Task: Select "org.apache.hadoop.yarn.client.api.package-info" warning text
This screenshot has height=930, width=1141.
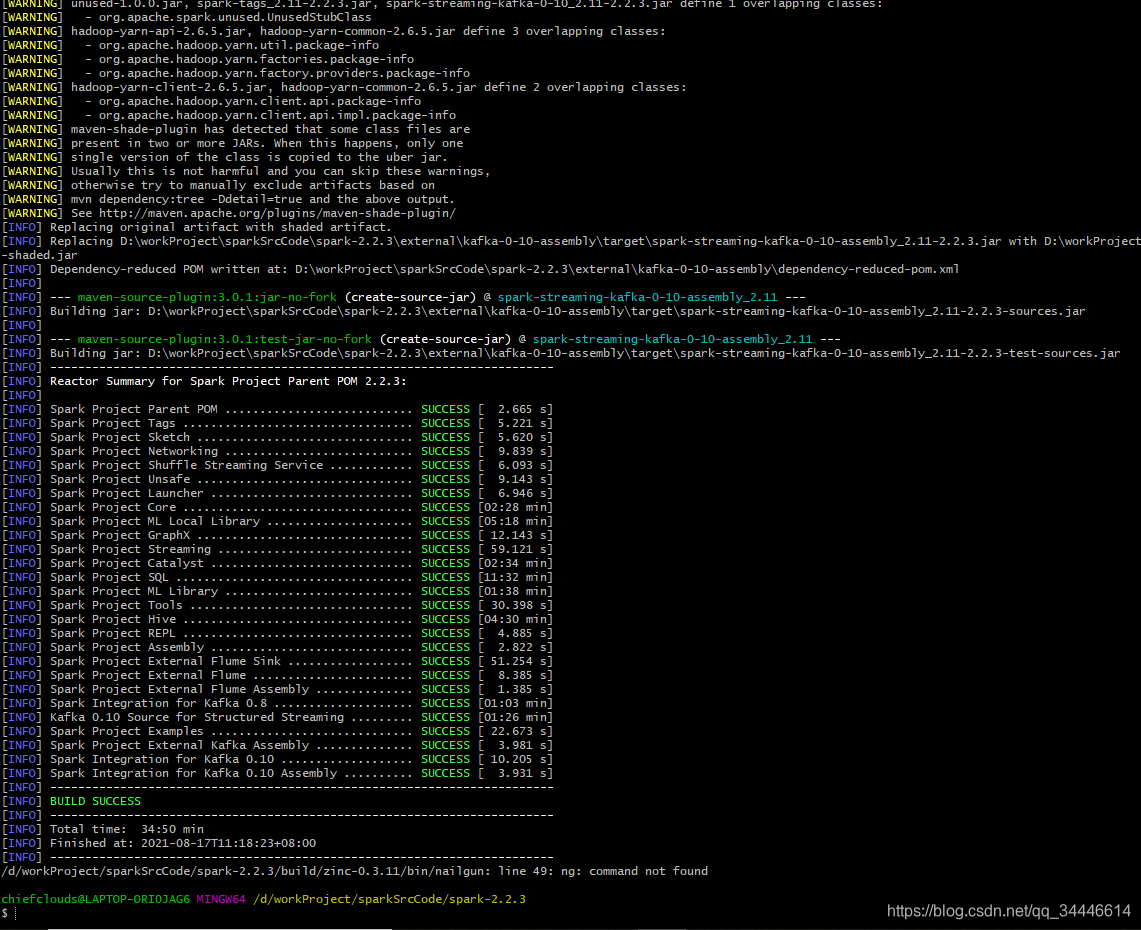Action: click(x=260, y=101)
